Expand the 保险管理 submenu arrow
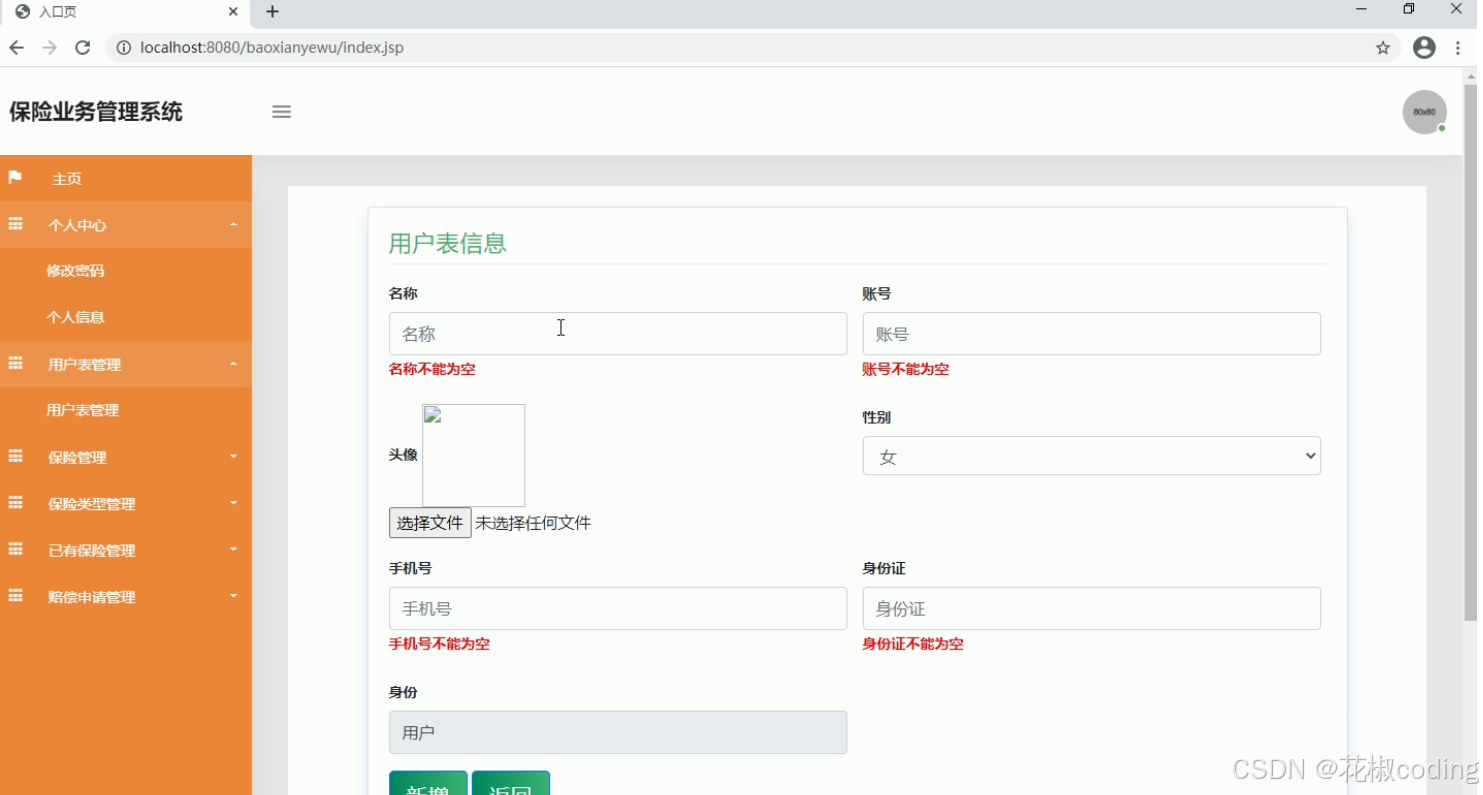Image resolution: width=1483 pixels, height=795 pixels. 233,456
